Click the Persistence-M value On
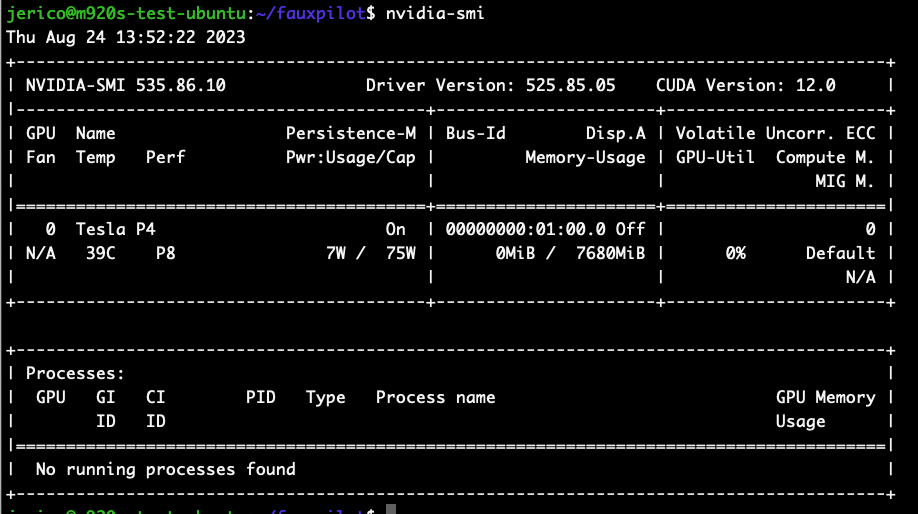Viewport: 918px width, 514px height. [395, 229]
